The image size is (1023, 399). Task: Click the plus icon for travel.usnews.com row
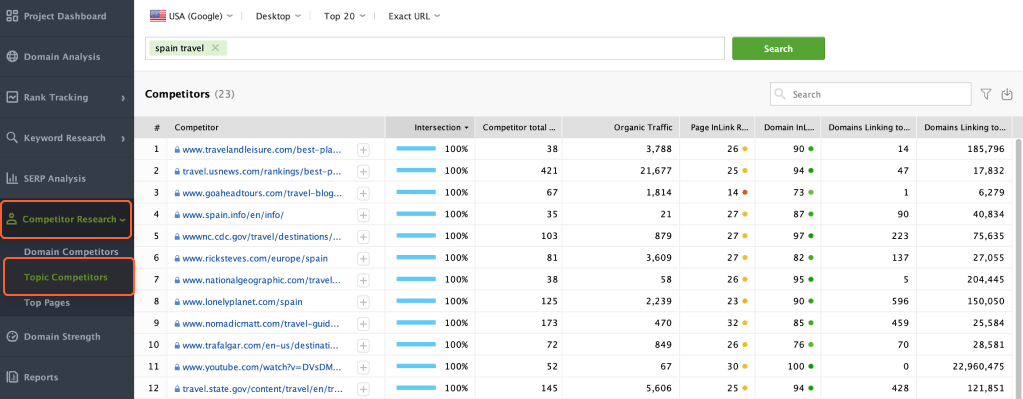coord(363,171)
